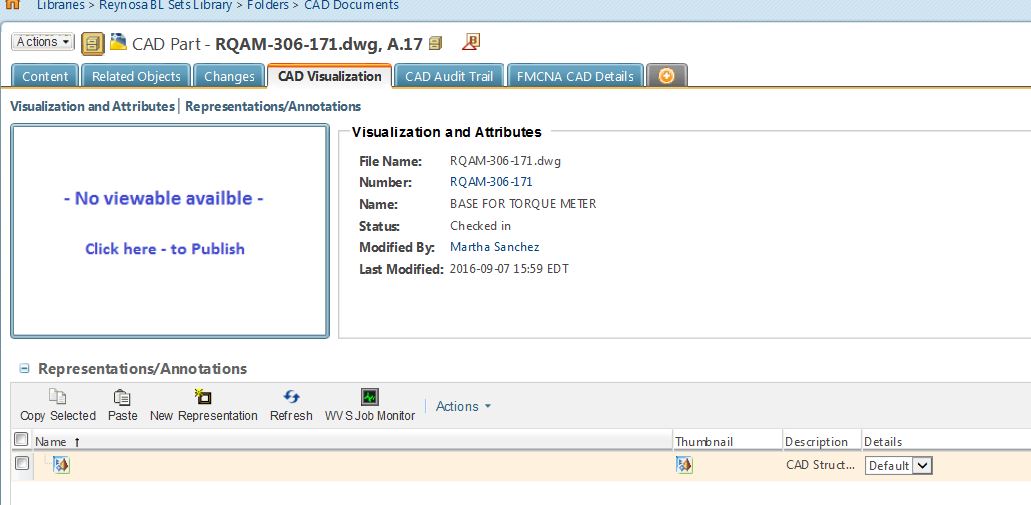Open the CAD Audit Trail tab
The image size is (1031, 505).
tap(449, 76)
